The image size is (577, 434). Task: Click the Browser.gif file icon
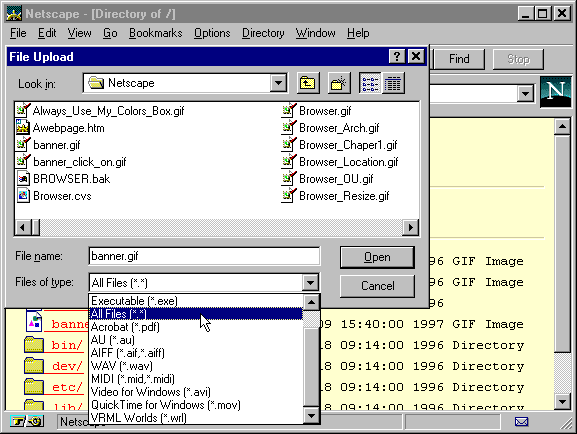(x=289, y=110)
